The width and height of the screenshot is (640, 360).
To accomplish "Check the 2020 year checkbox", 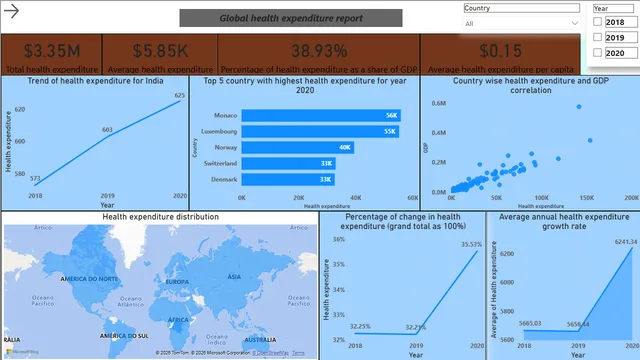I will pyautogui.click(x=598, y=53).
